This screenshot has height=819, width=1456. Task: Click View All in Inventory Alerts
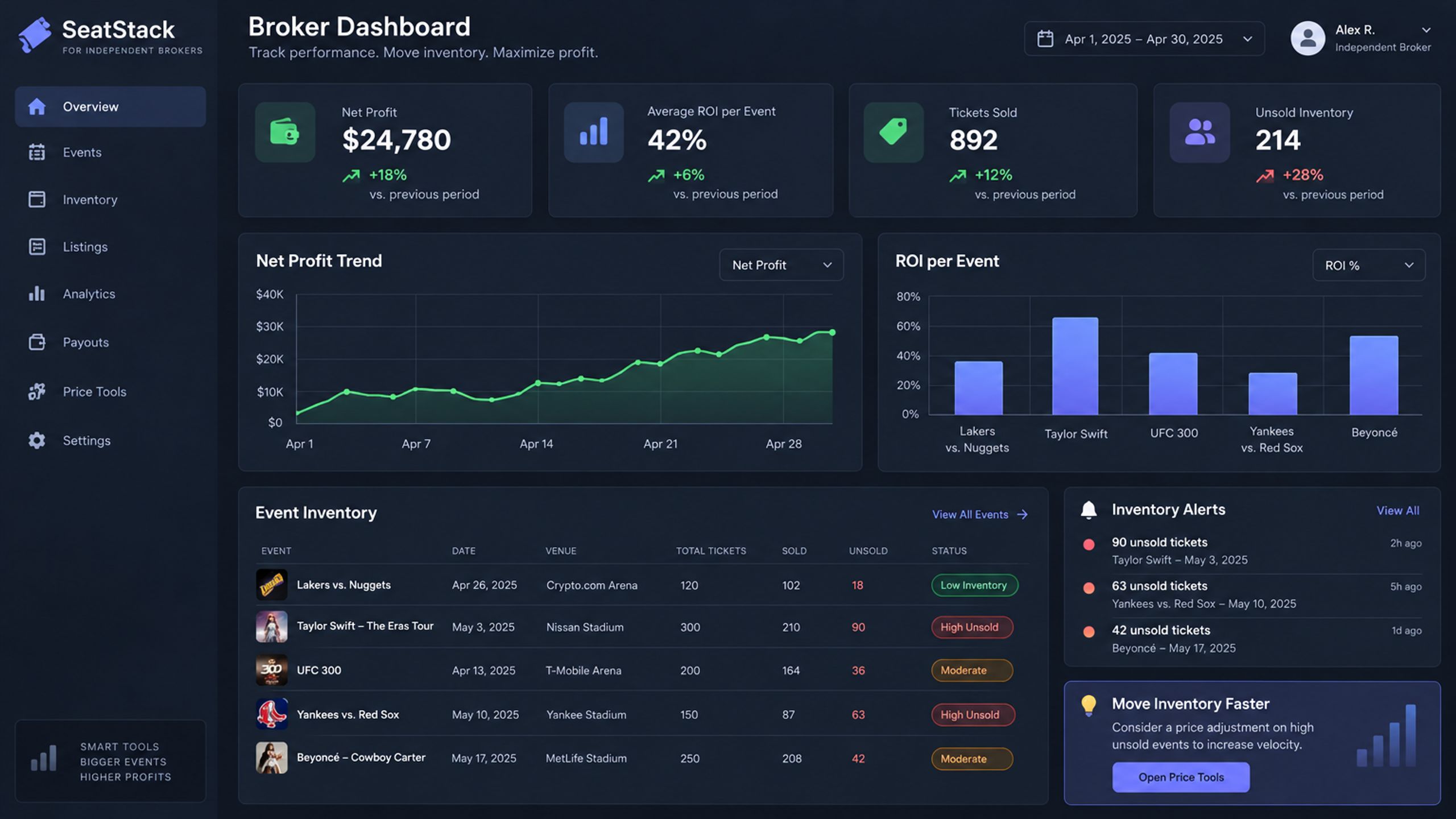[1397, 510]
